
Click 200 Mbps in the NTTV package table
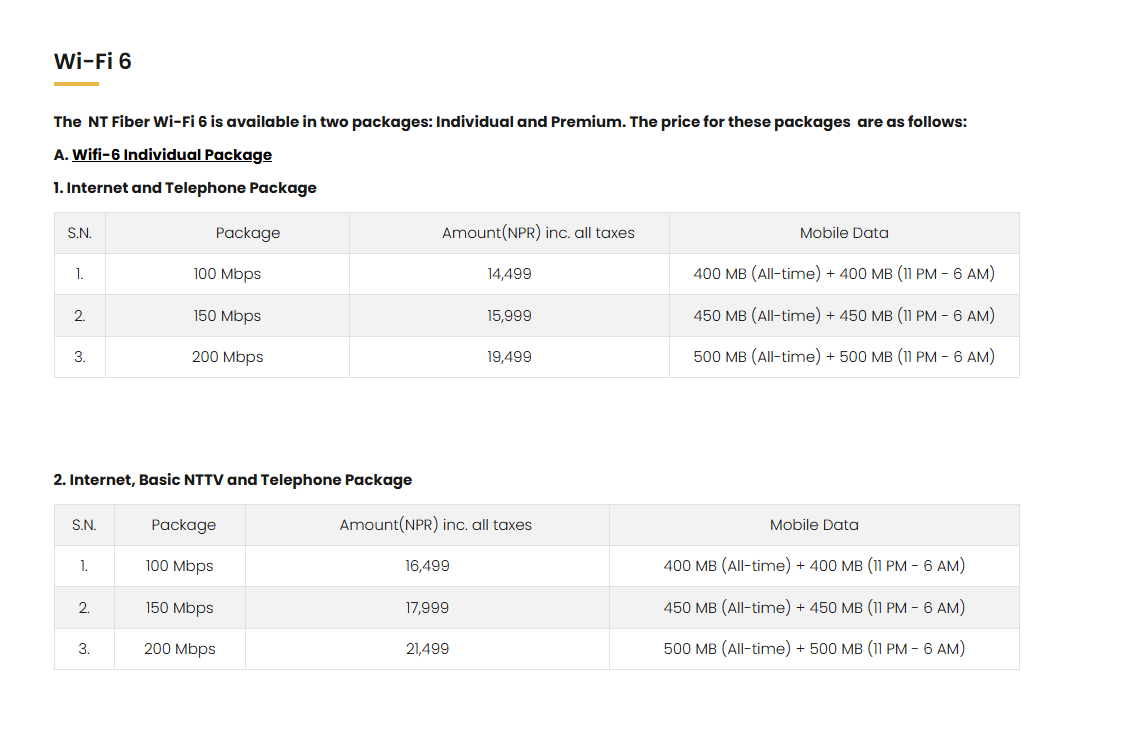coord(179,649)
